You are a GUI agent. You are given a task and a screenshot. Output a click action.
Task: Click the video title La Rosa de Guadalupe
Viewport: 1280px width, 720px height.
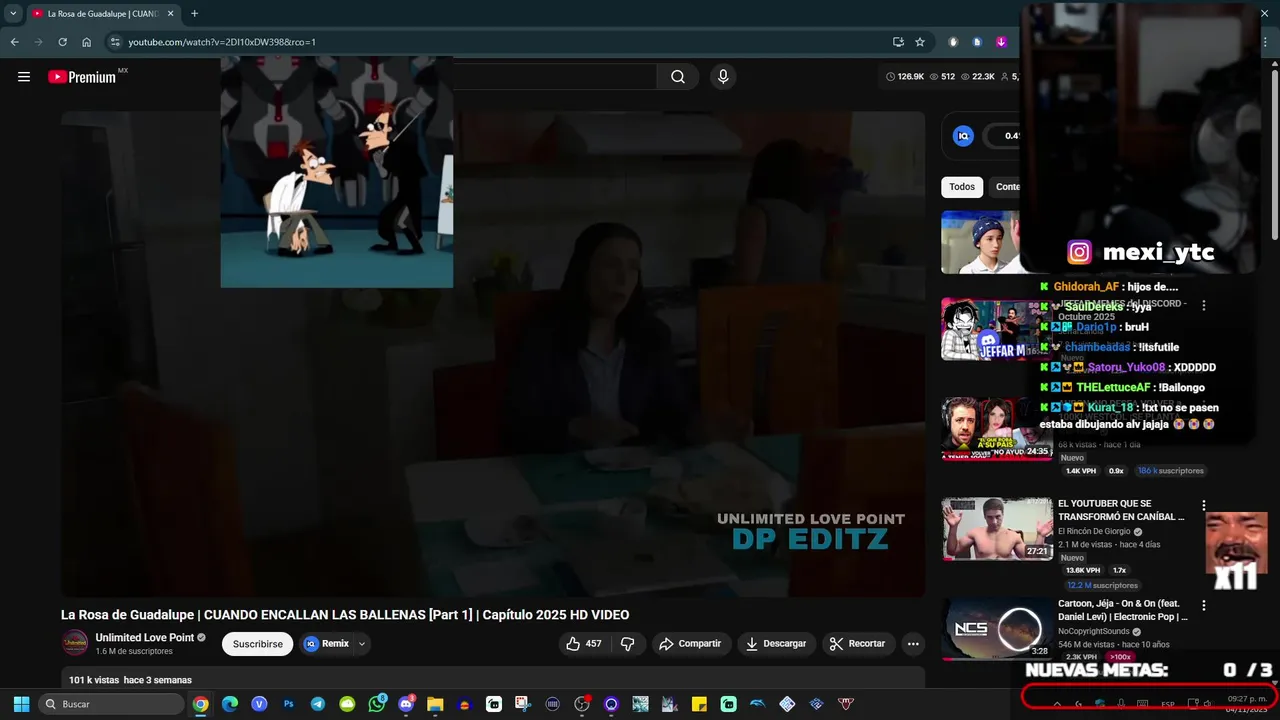[345, 615]
